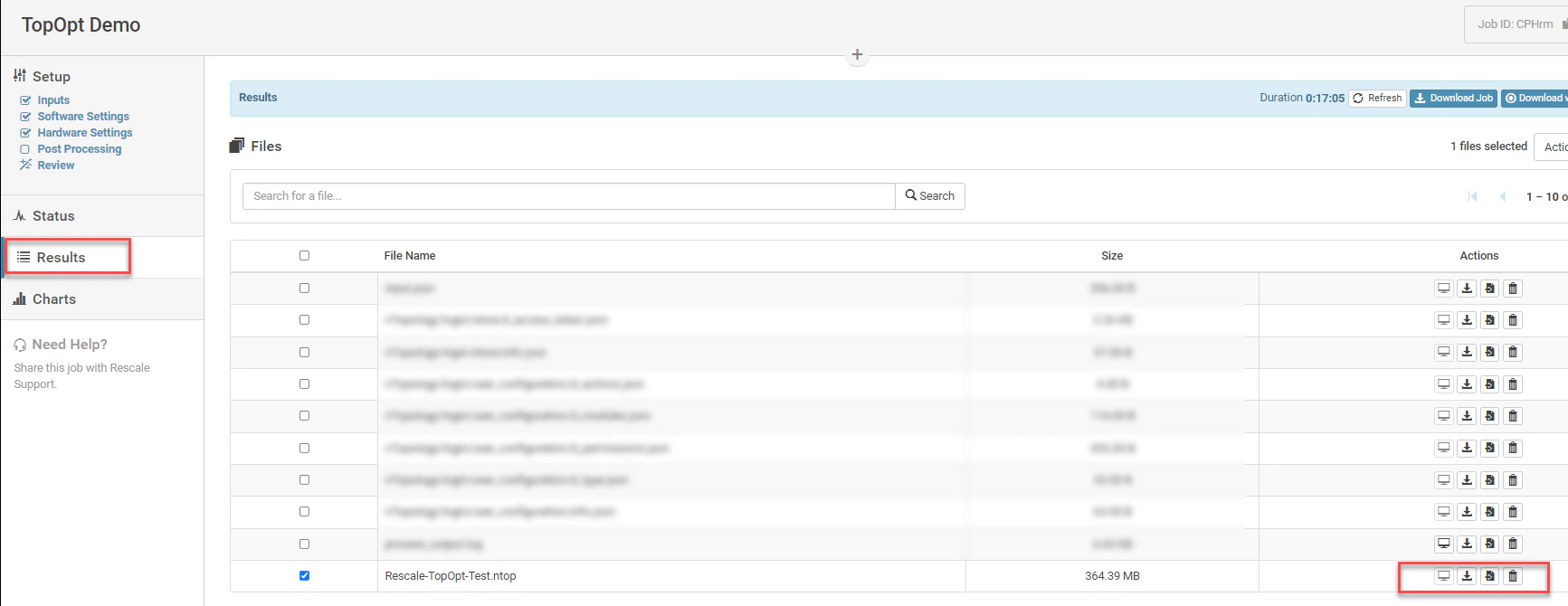This screenshot has height=606, width=1568.
Task: Click the File Name column header
Action: 410,256
